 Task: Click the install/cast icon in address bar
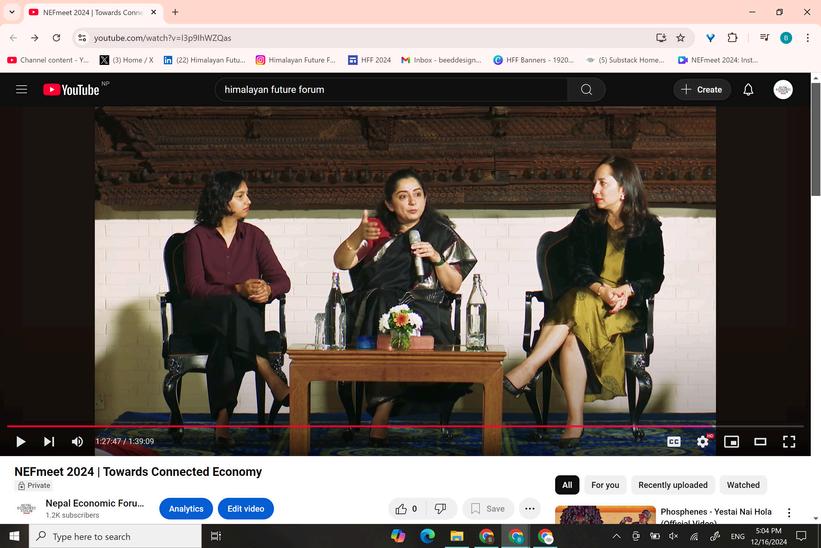click(x=661, y=38)
